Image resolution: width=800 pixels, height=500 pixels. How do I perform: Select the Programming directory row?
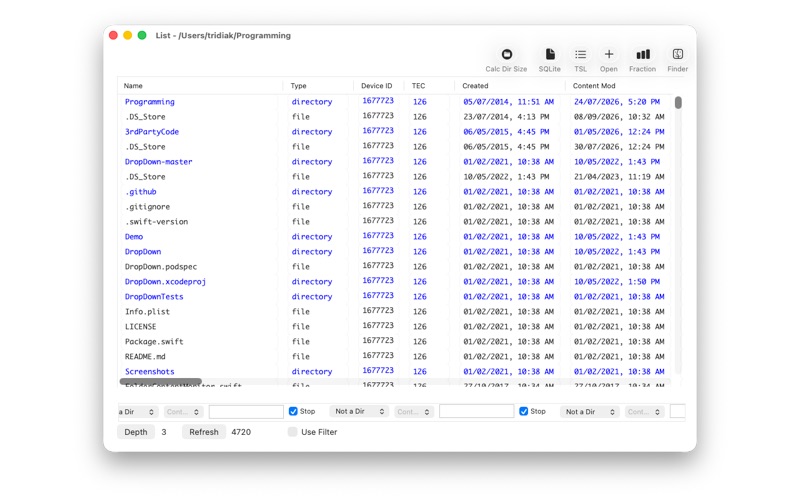coord(395,102)
